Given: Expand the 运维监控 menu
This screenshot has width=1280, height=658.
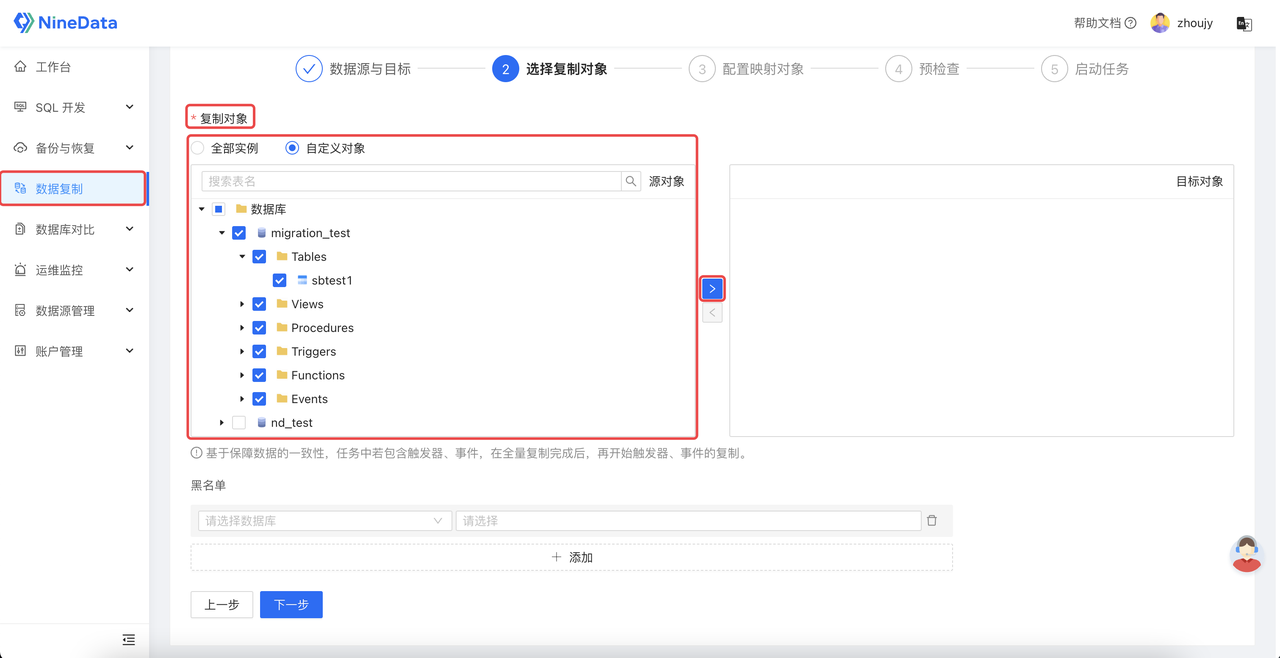Looking at the screenshot, I should (74, 270).
